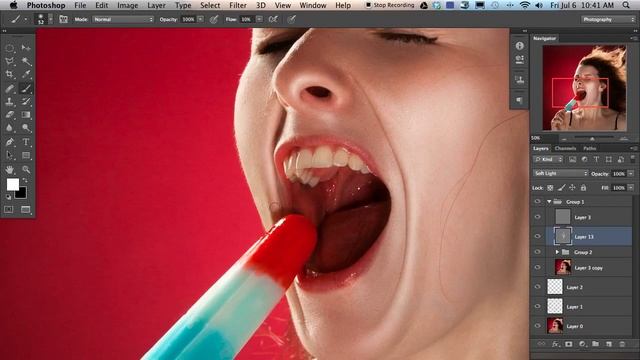This screenshot has height=360, width=640.
Task: Open the Brush panel toggle icon
Action: [x=63, y=19]
